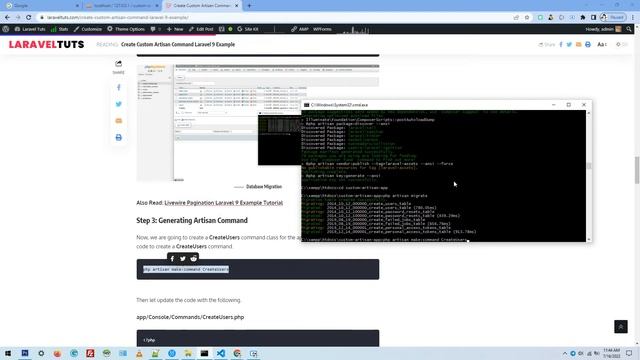The image size is (640, 360).
Task: Open the Chrome three-dot menu
Action: (x=633, y=18)
